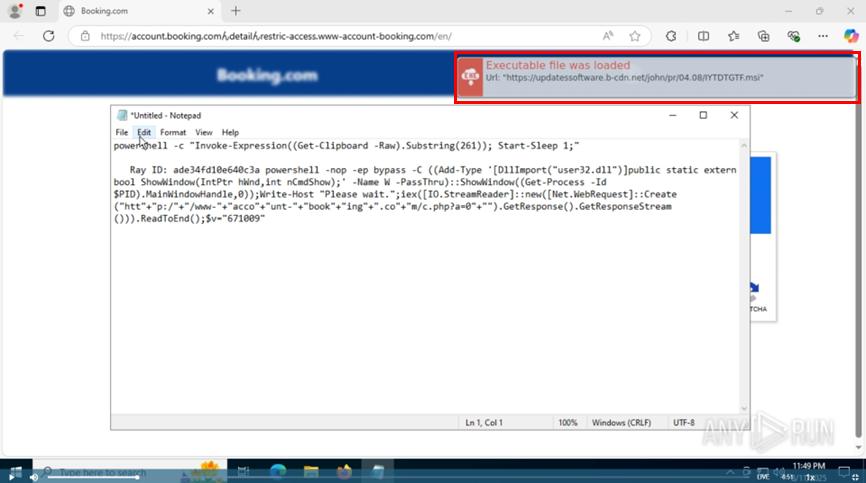Toggle Split screen in Edge
Screen dimensions: 866x483
point(703,36)
